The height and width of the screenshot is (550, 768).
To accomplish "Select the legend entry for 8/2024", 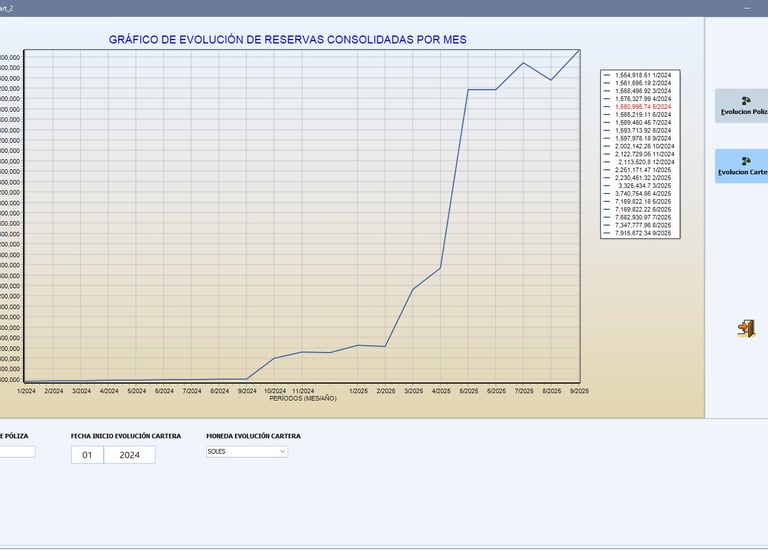I will (638, 130).
